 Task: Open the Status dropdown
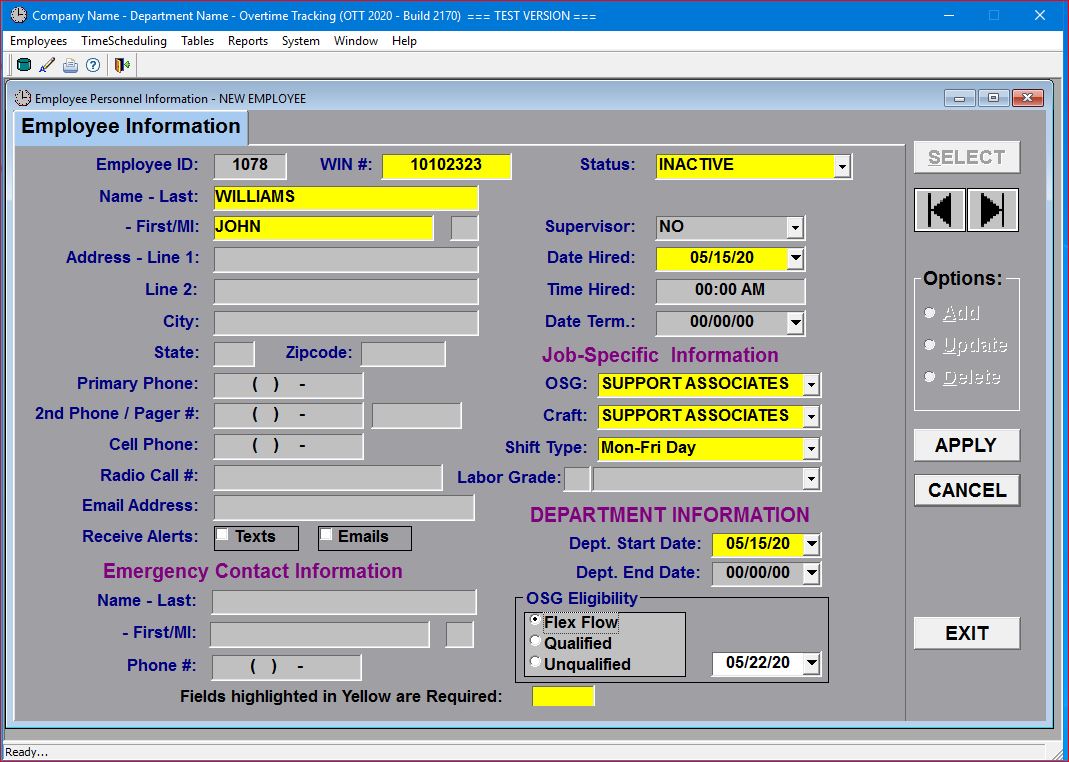pos(842,167)
